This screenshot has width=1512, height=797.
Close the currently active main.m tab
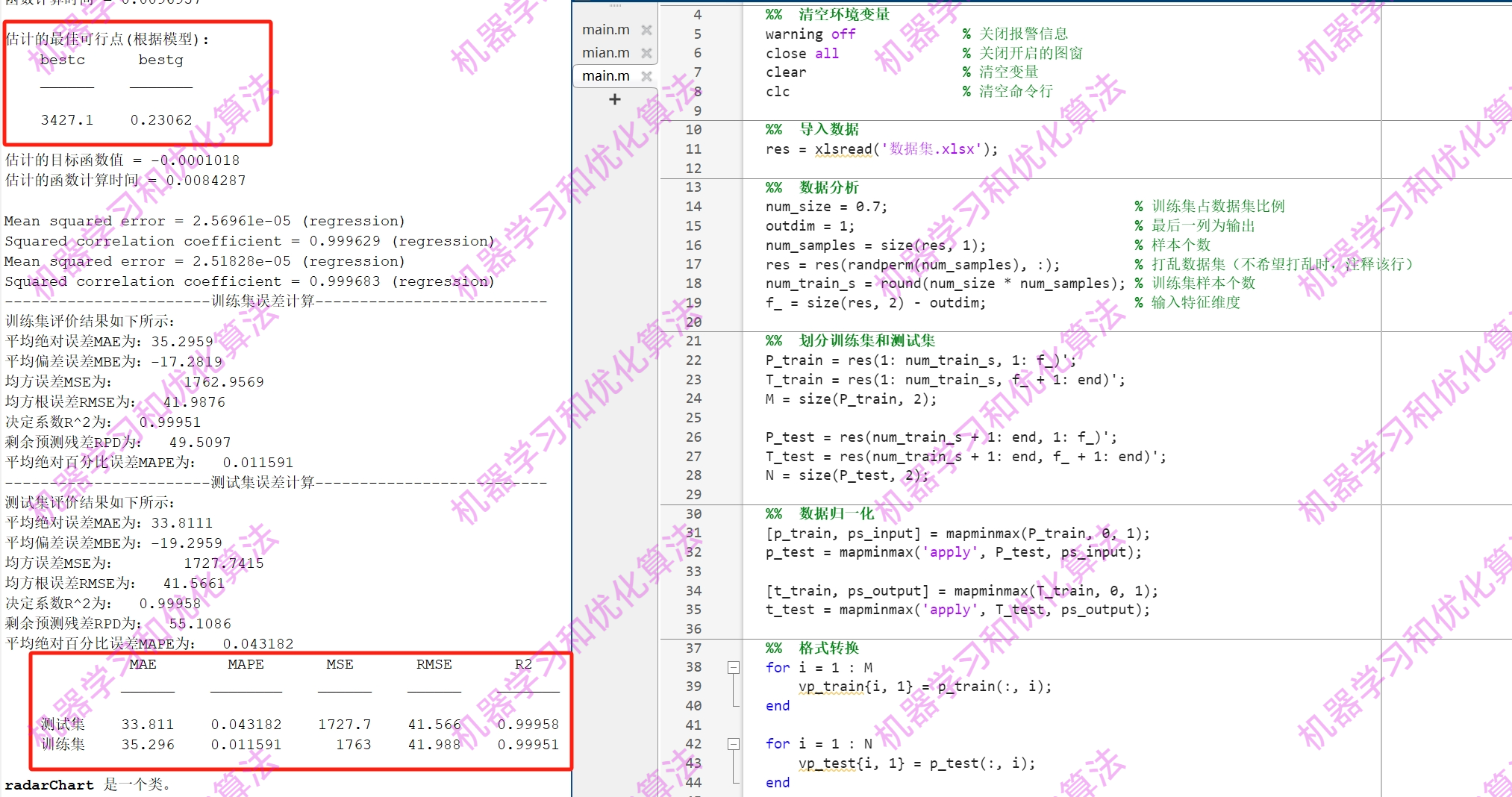(x=646, y=75)
